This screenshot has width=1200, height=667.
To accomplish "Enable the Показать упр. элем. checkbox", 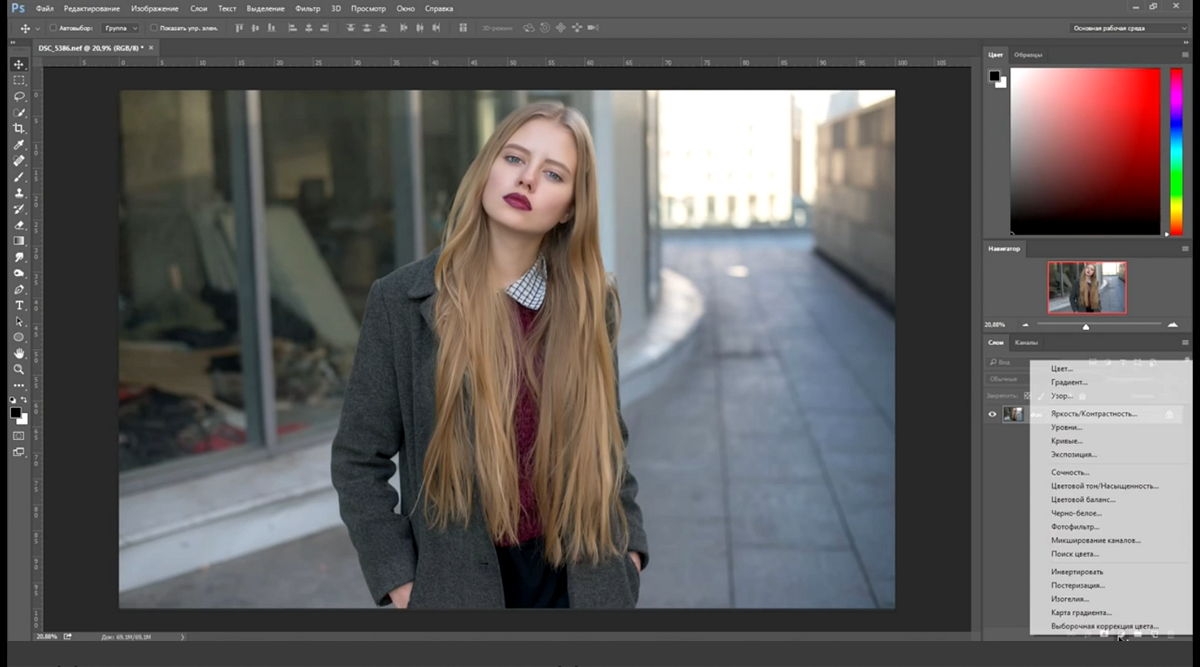I will [154, 28].
